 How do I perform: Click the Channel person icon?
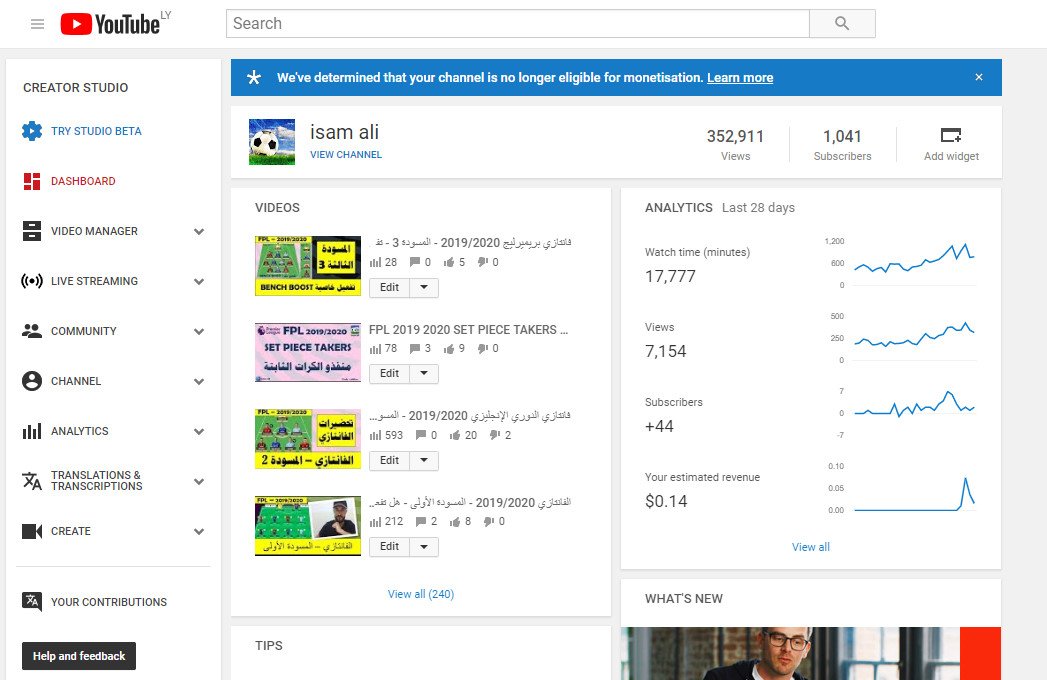pos(31,381)
